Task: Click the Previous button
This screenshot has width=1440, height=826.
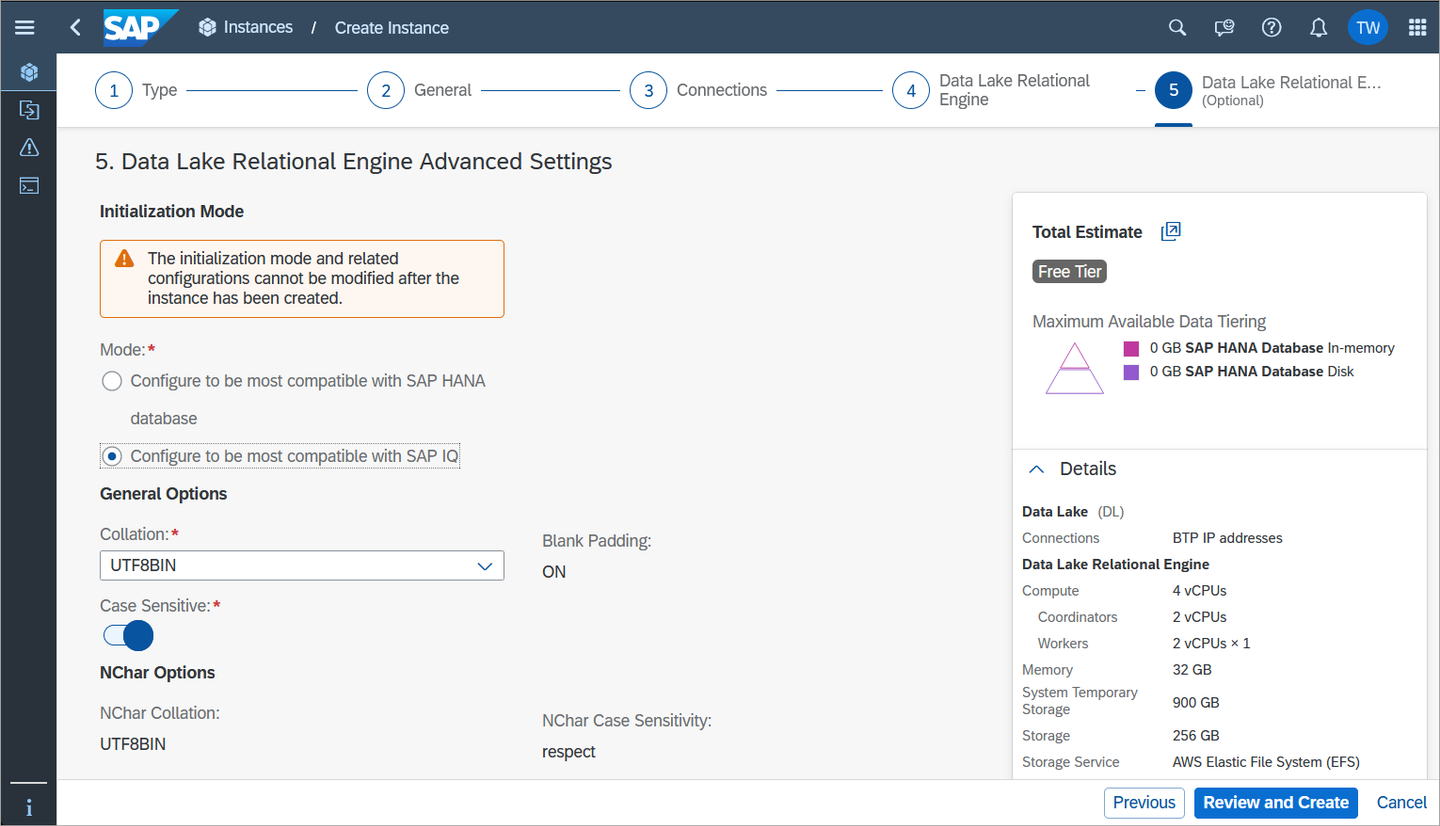Action: (x=1144, y=802)
